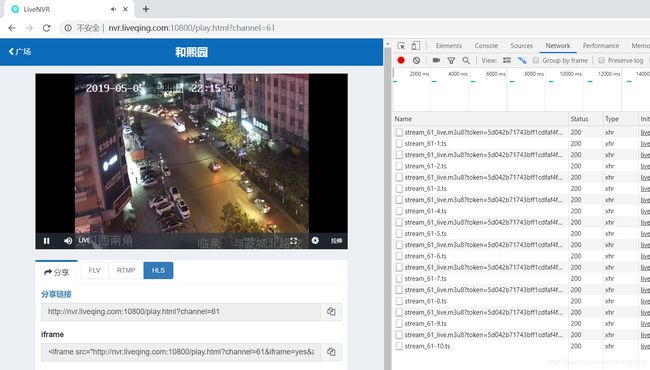Pause the live video playback
Image resolution: width=650 pixels, height=370 pixels.
click(x=46, y=241)
